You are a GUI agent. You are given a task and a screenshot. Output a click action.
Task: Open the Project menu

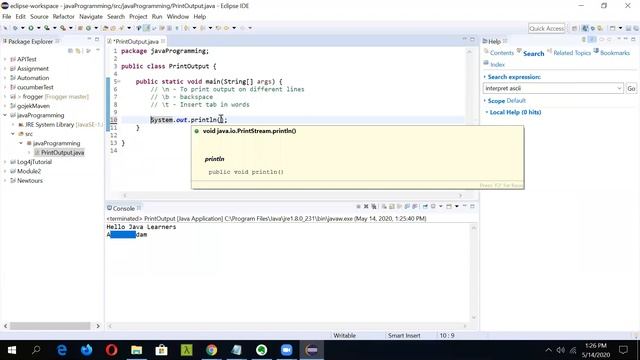[138, 17]
